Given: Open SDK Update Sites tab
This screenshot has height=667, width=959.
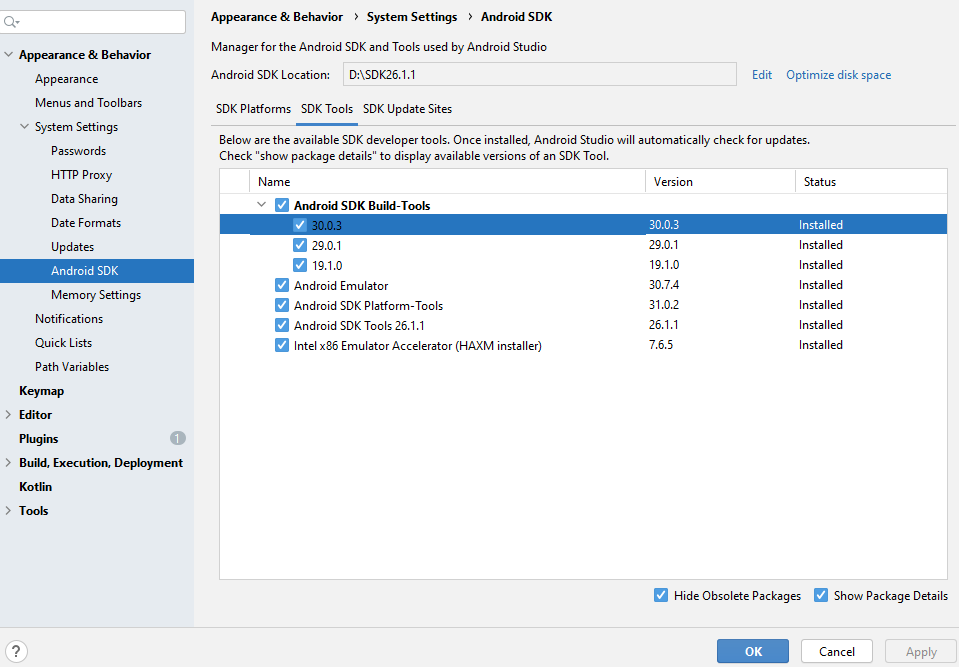Looking at the screenshot, I should tap(407, 109).
